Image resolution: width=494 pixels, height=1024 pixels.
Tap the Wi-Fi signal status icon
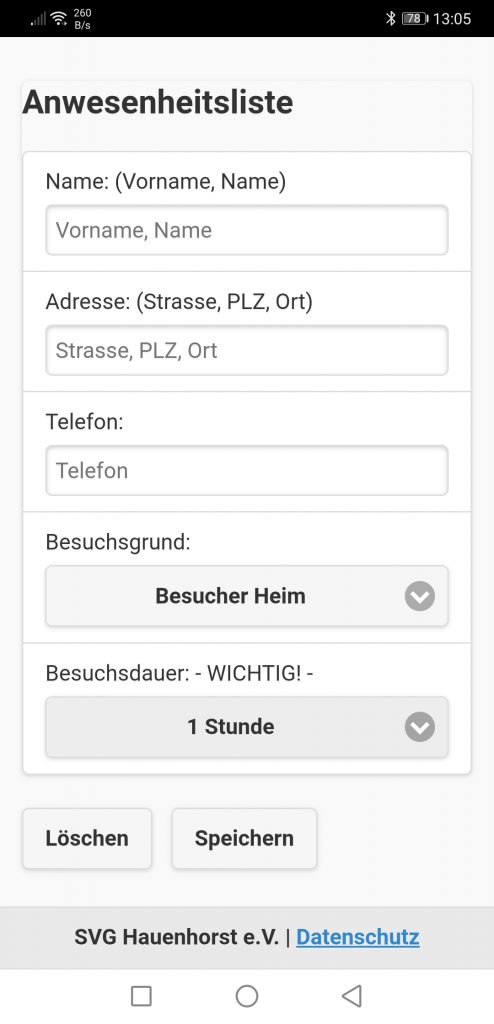(59, 18)
